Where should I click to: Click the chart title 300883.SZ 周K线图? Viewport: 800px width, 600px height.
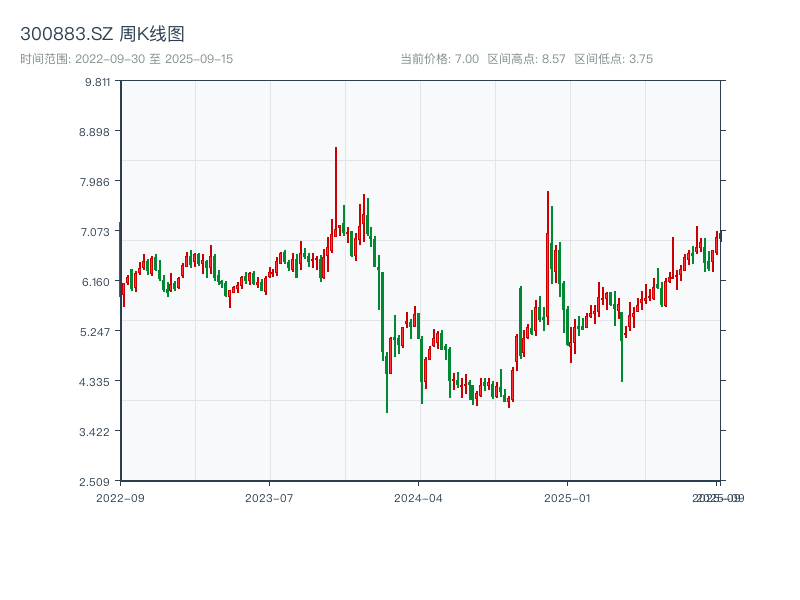(102, 34)
